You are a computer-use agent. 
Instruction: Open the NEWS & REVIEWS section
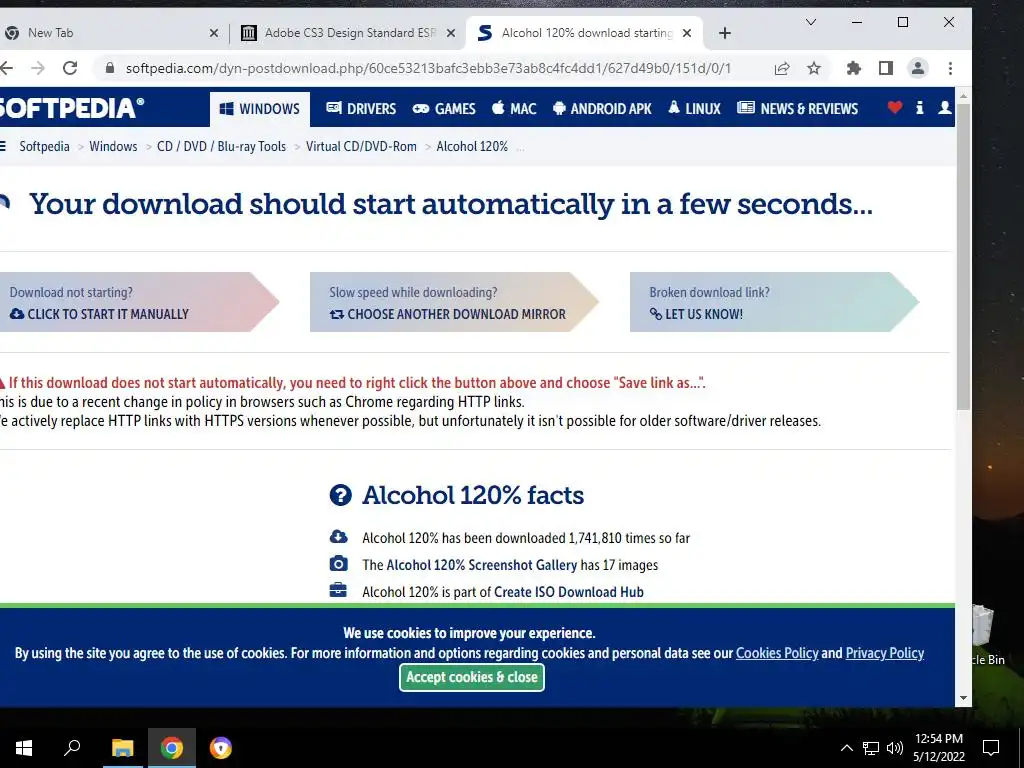tap(797, 108)
